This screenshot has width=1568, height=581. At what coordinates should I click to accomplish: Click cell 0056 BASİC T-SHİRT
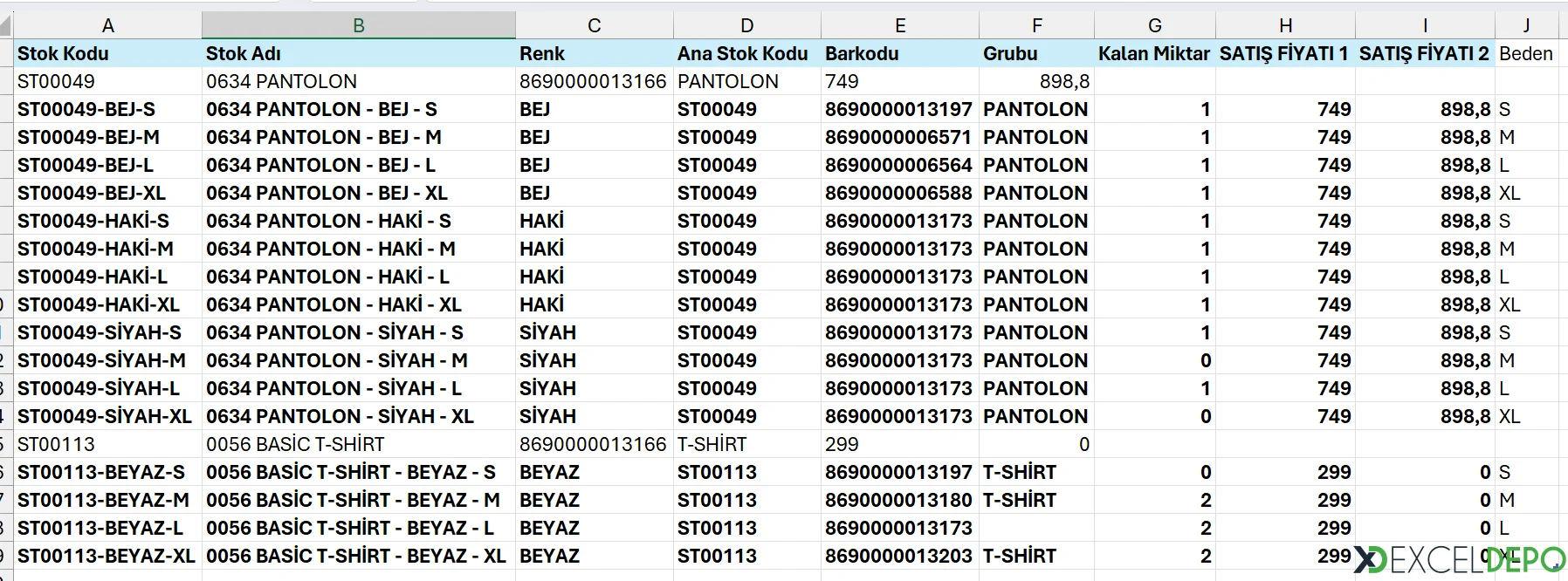pos(295,444)
